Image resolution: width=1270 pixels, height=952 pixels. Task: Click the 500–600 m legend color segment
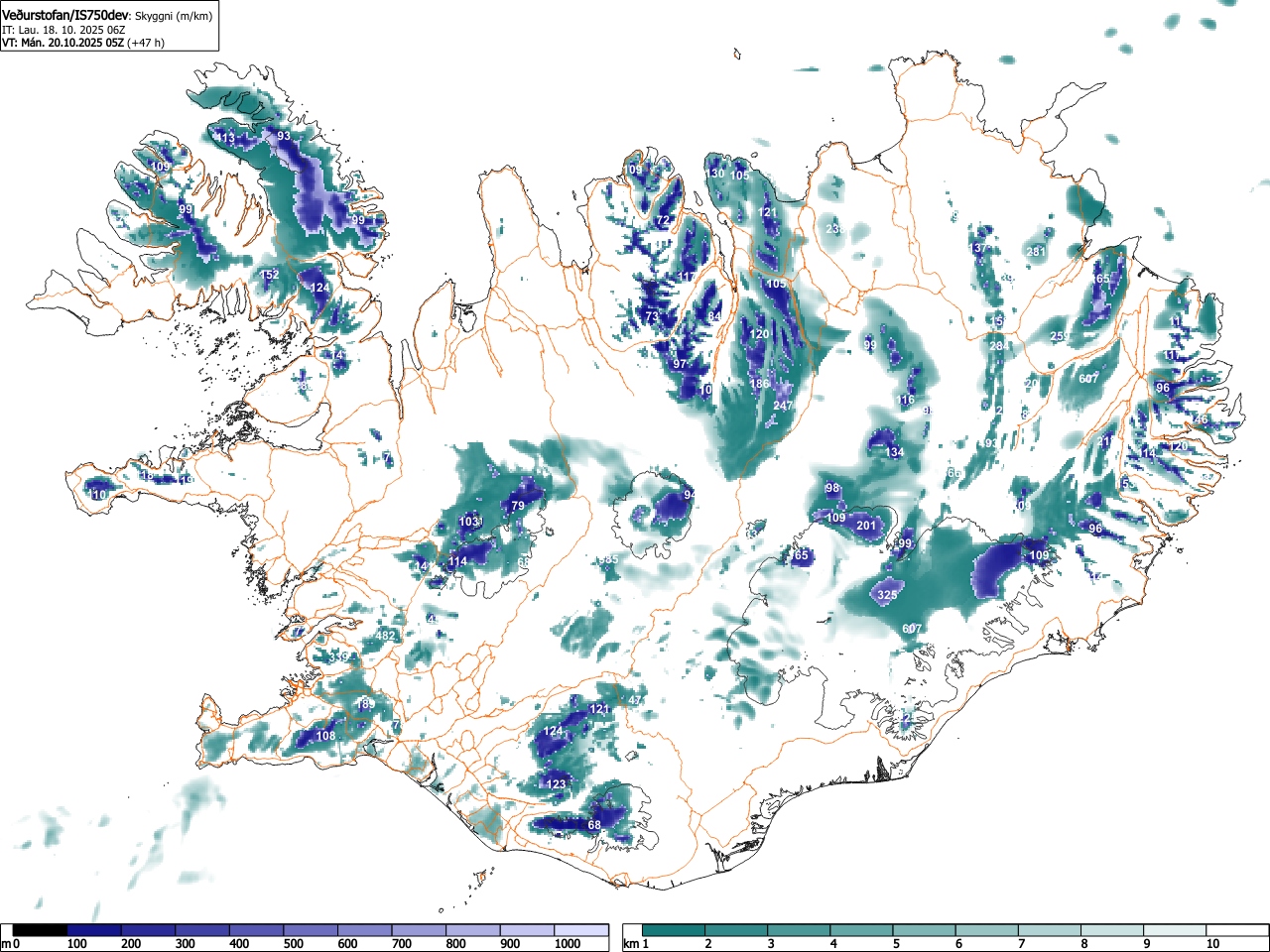pos(311,930)
